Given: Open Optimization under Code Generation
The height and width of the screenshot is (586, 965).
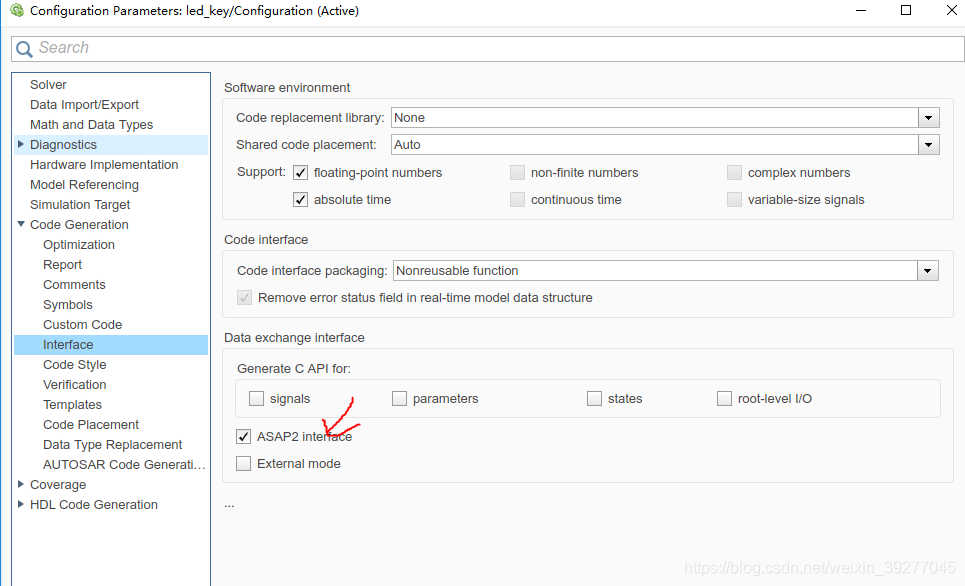Looking at the screenshot, I should click(79, 245).
